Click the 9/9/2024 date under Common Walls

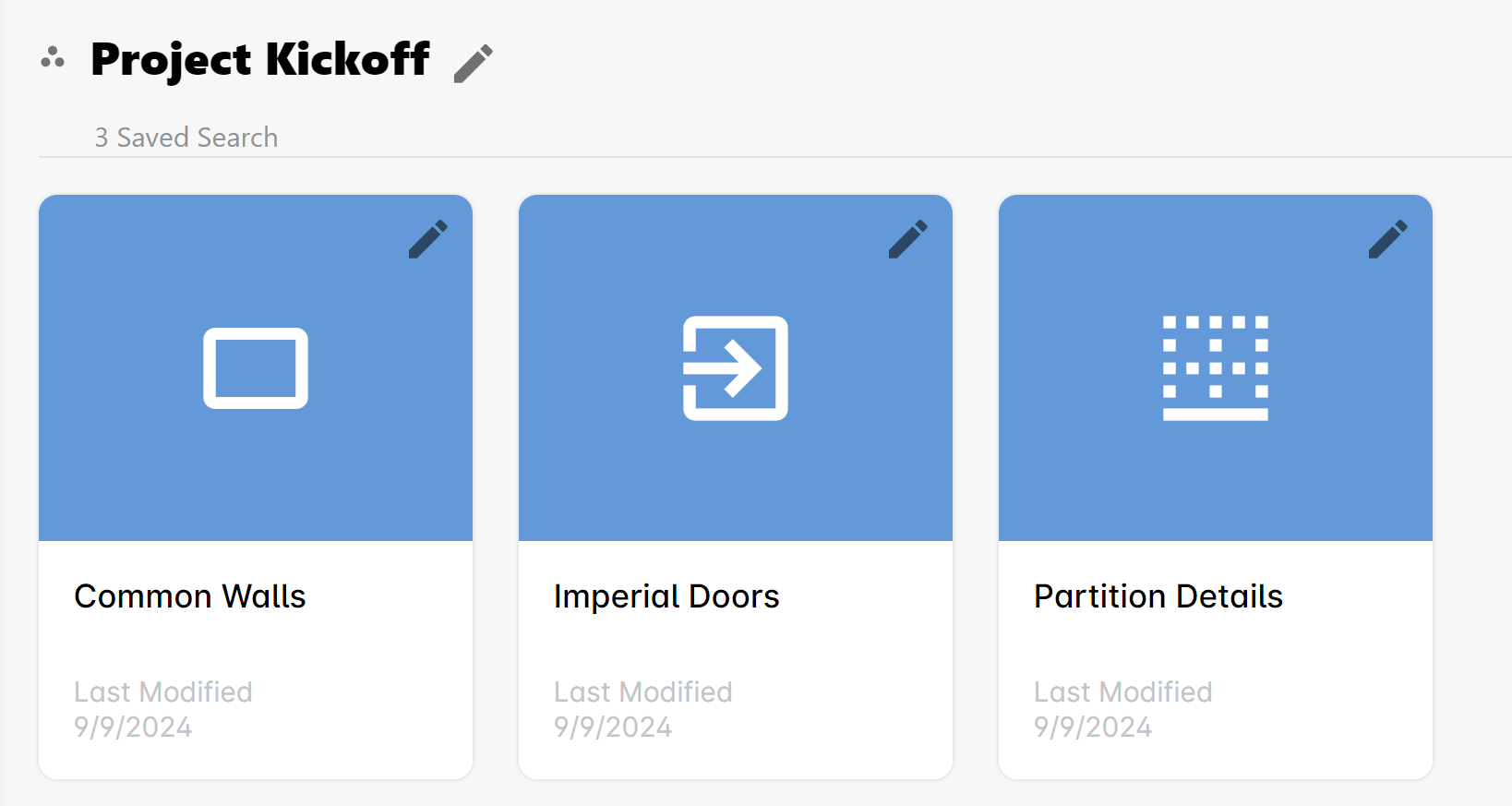(133, 728)
